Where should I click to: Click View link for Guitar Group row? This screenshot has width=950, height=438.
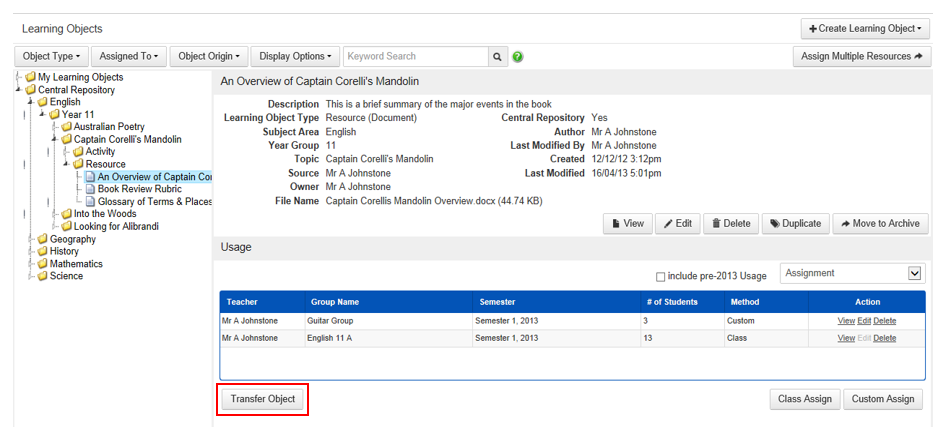[x=845, y=321]
